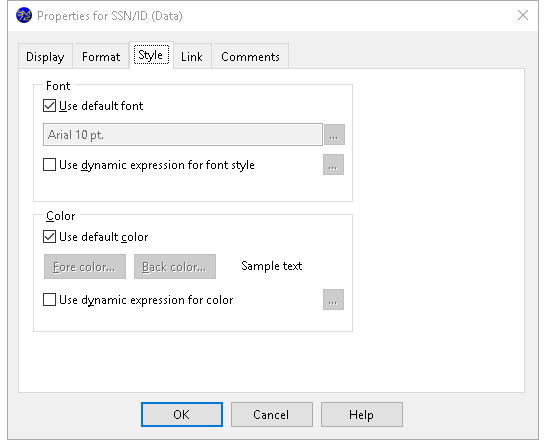Confirm changes with OK button
546x447 pixels.
click(182, 414)
